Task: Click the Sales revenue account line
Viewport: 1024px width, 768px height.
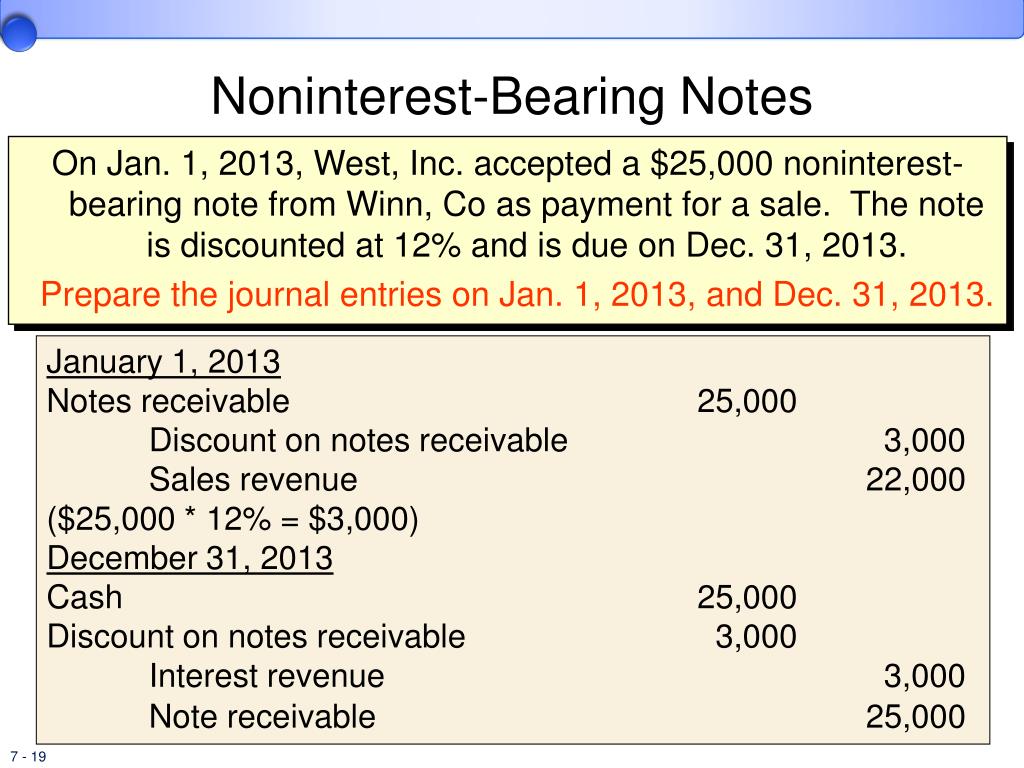Action: click(x=253, y=480)
